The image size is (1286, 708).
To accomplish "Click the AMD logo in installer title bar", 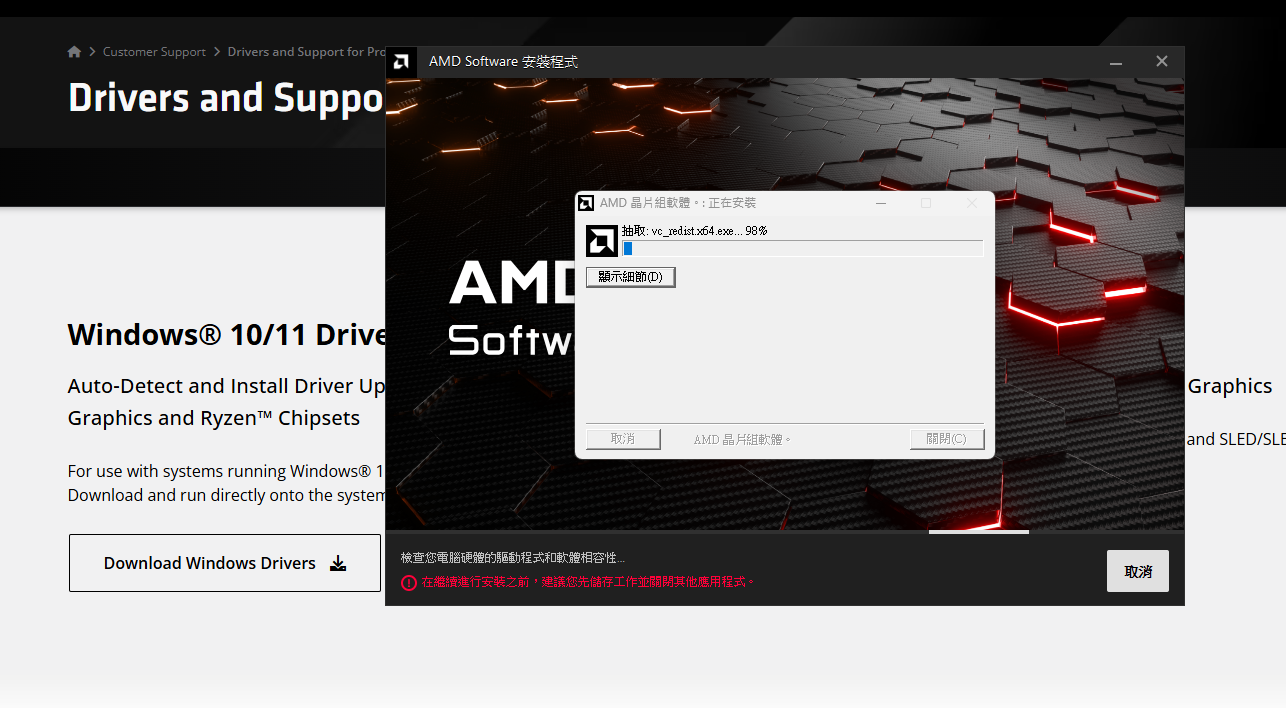I will tap(401, 62).
